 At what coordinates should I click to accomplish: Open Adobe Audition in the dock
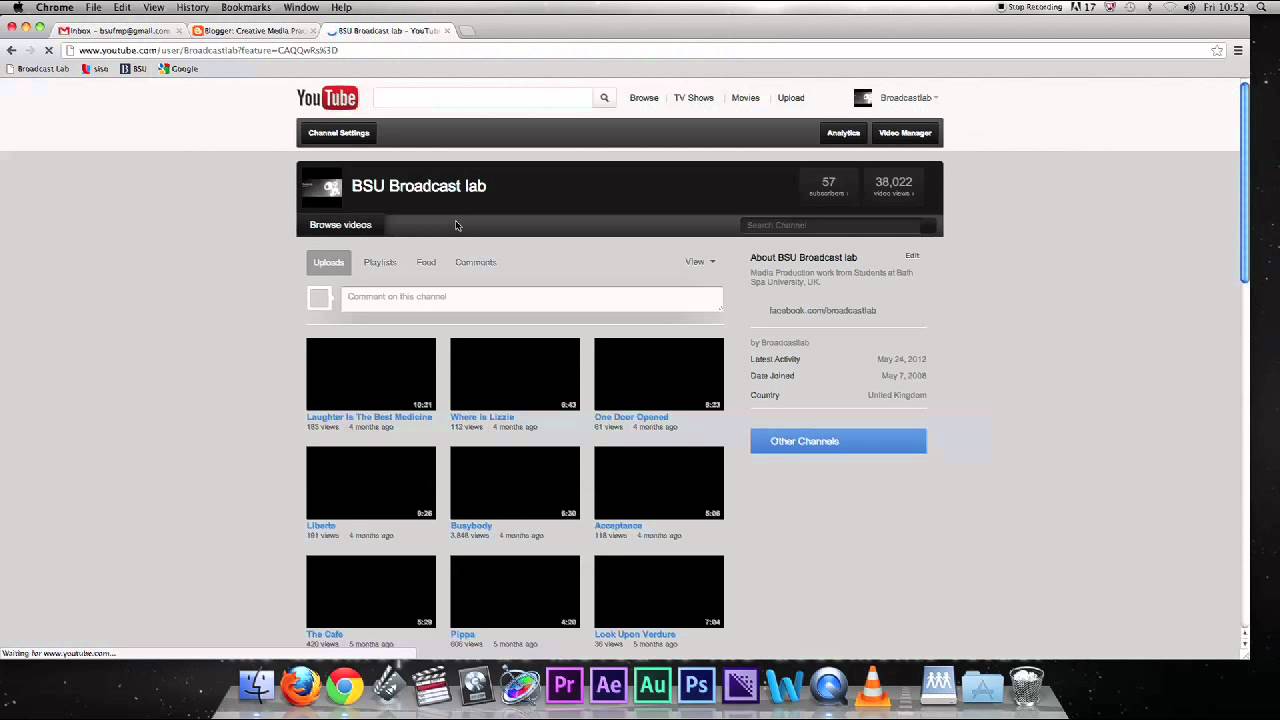(x=652, y=686)
